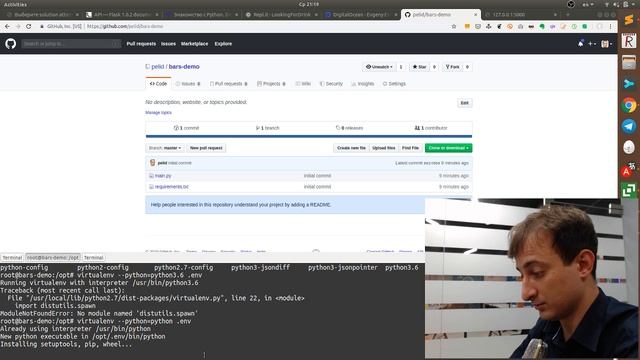640x360 pixels.
Task: Open the Files app from the dock
Action: (x=629, y=62)
